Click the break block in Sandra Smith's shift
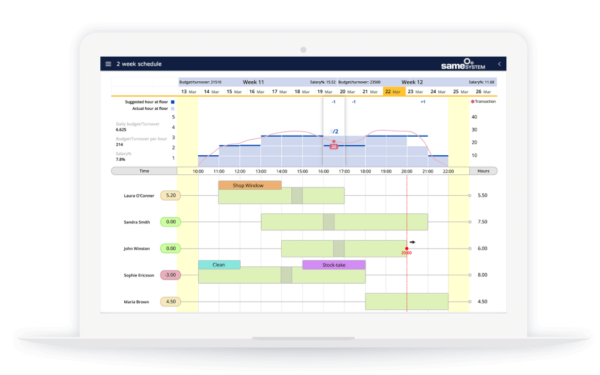 329,222
